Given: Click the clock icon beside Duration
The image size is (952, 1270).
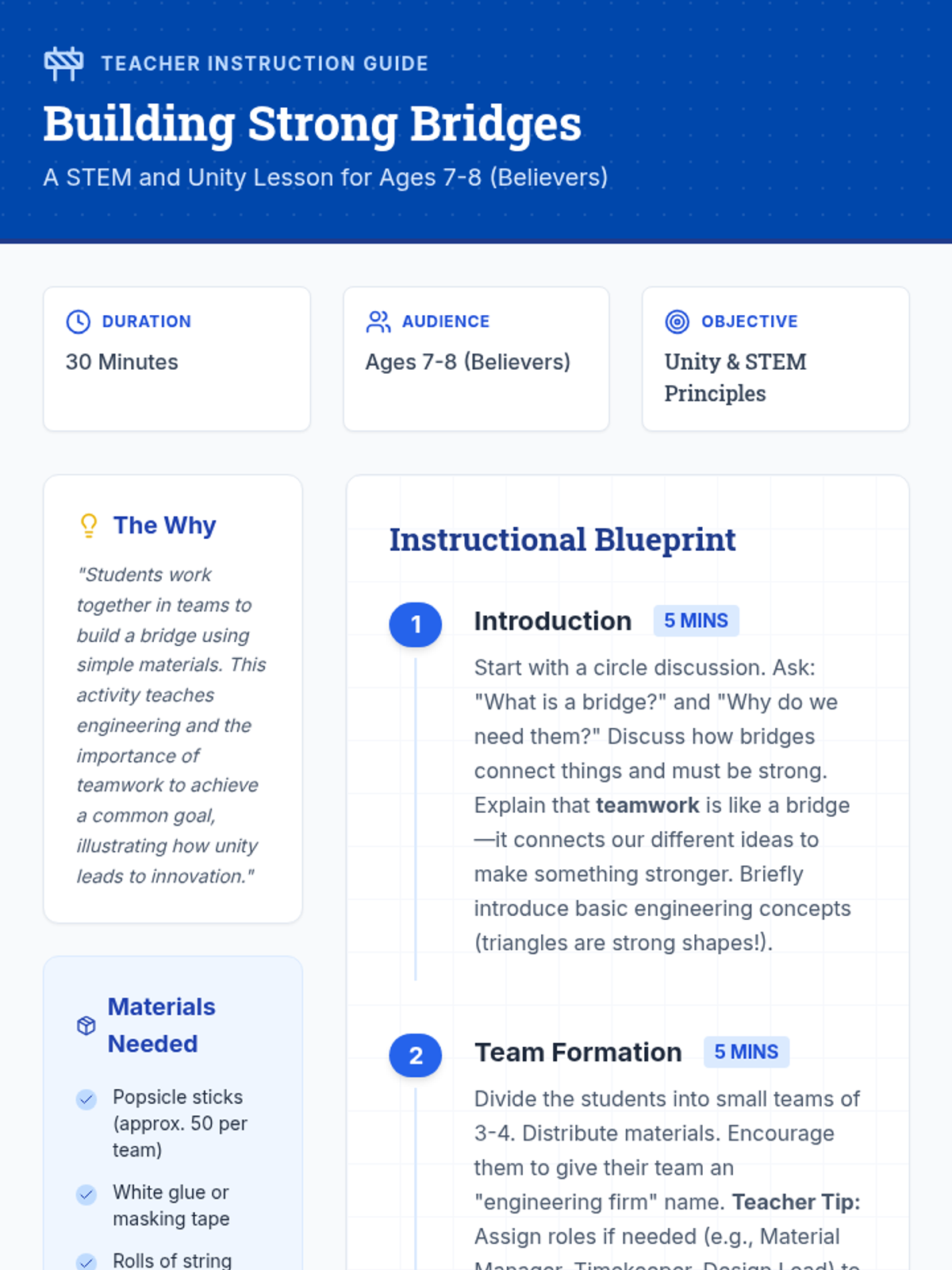Looking at the screenshot, I should click(78, 321).
